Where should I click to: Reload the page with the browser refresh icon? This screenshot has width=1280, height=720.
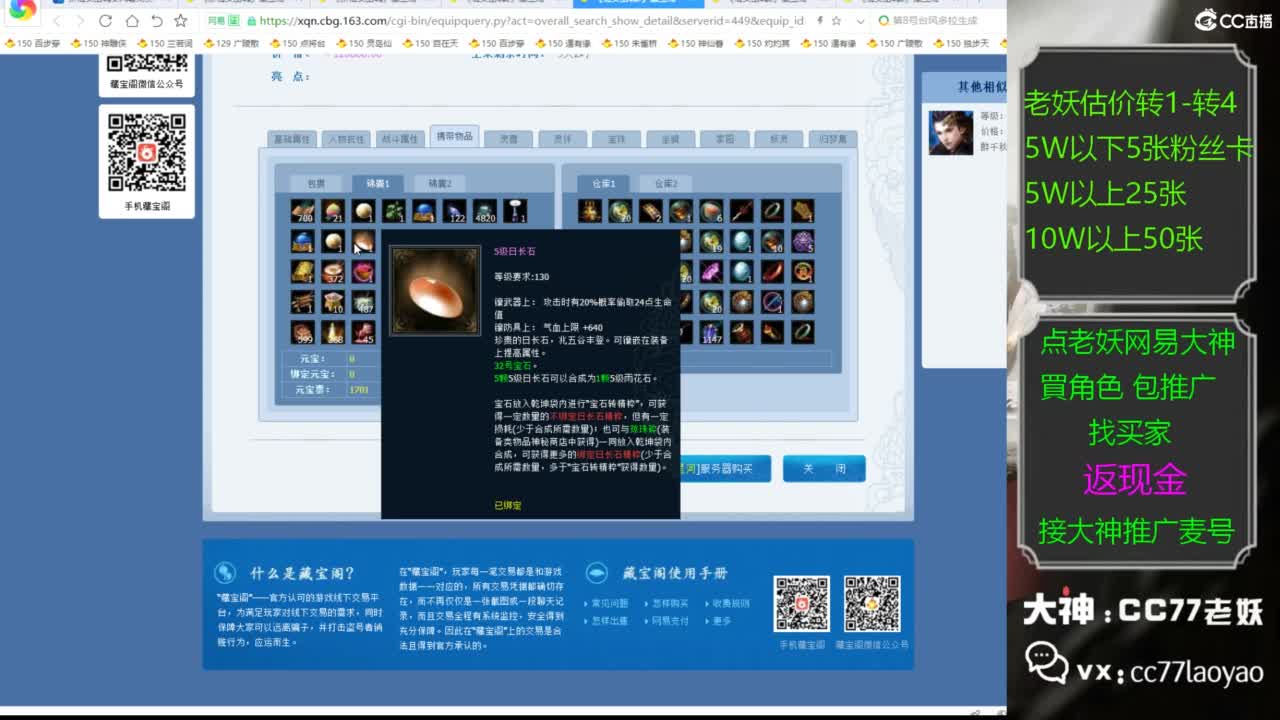105,20
